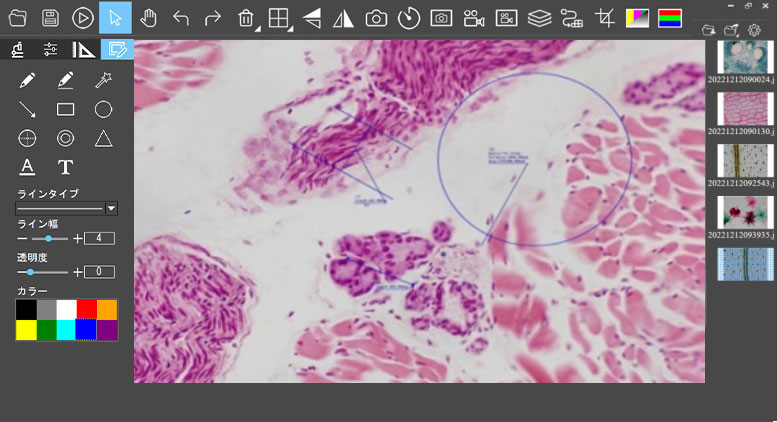Screen dimensions: 777x422
Task: Mirror image horizontally icon
Action: (x=343, y=19)
